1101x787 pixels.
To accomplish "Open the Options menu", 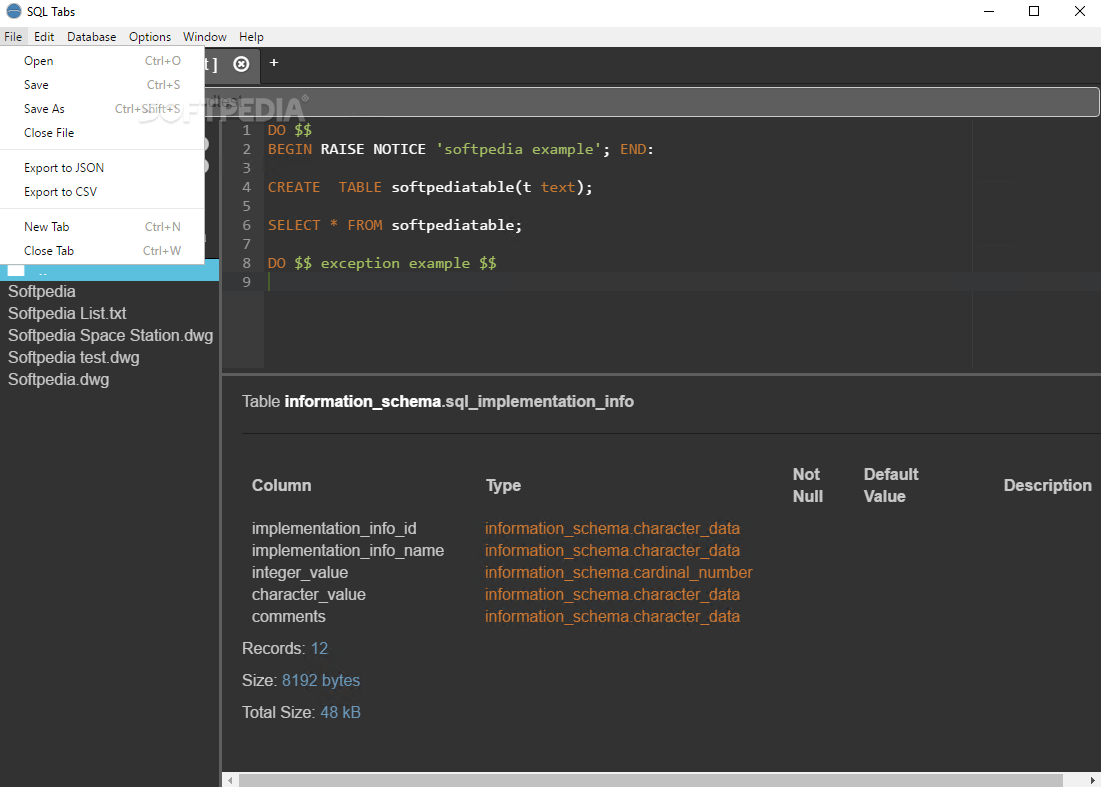I will tap(150, 37).
